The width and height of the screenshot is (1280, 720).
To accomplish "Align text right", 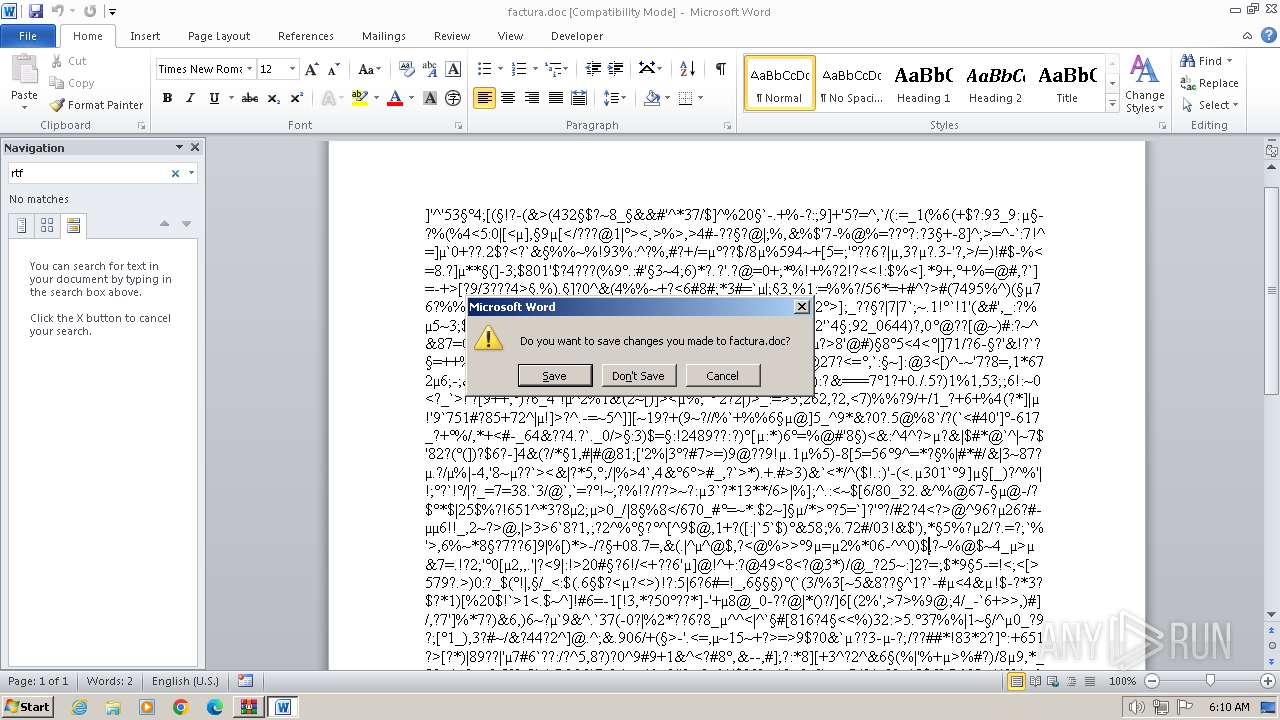I will click(532, 98).
